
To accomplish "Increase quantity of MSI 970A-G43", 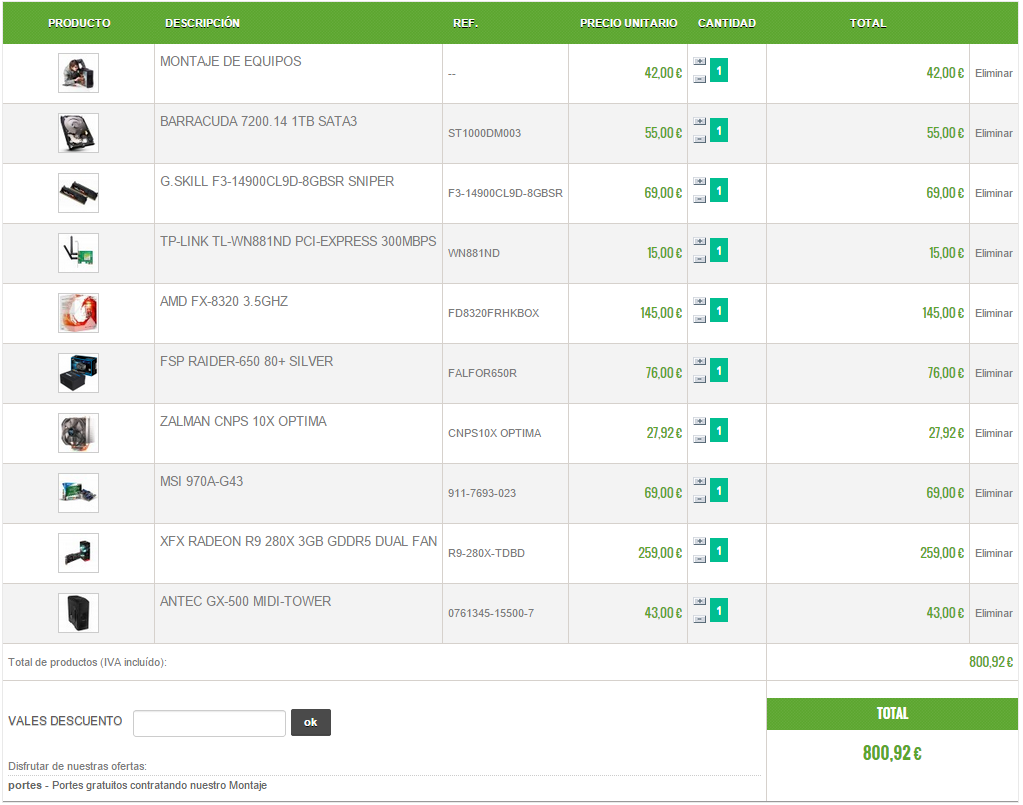I will [x=699, y=481].
